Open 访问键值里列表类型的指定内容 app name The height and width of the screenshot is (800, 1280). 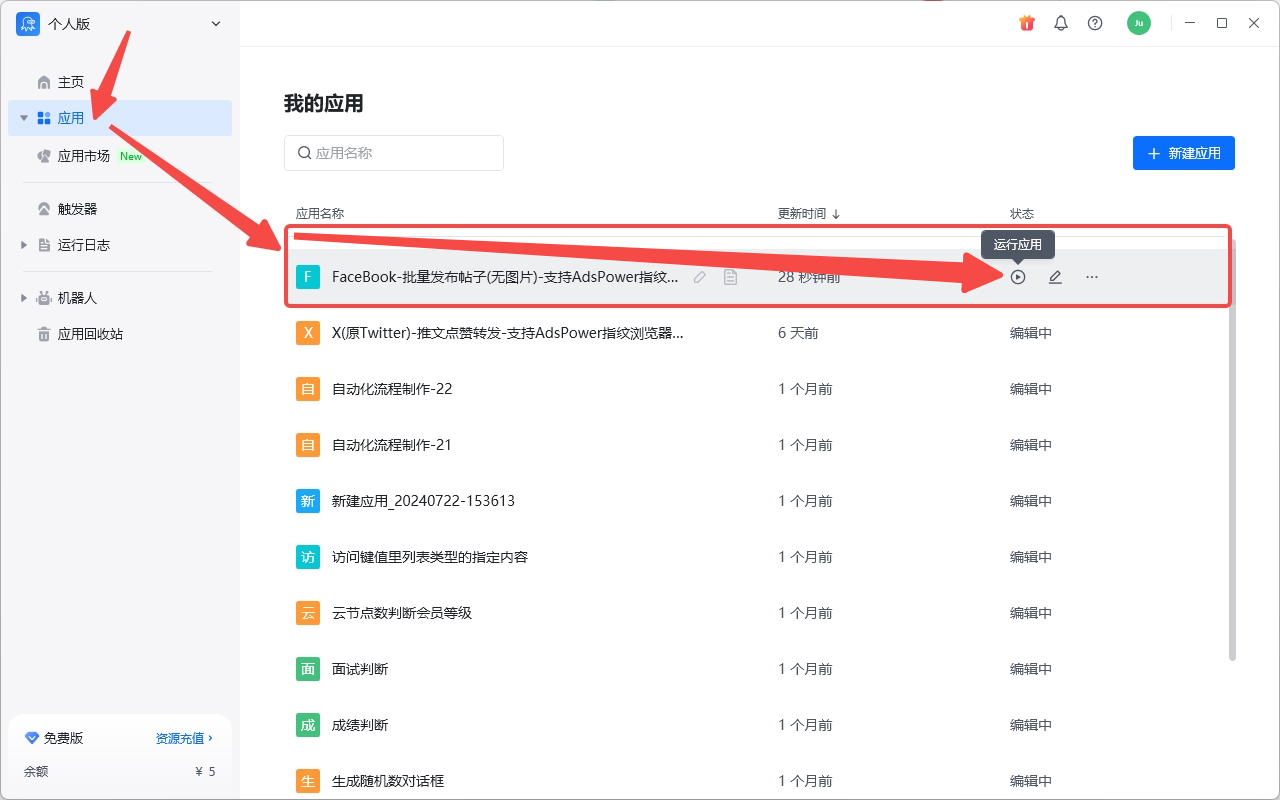430,557
